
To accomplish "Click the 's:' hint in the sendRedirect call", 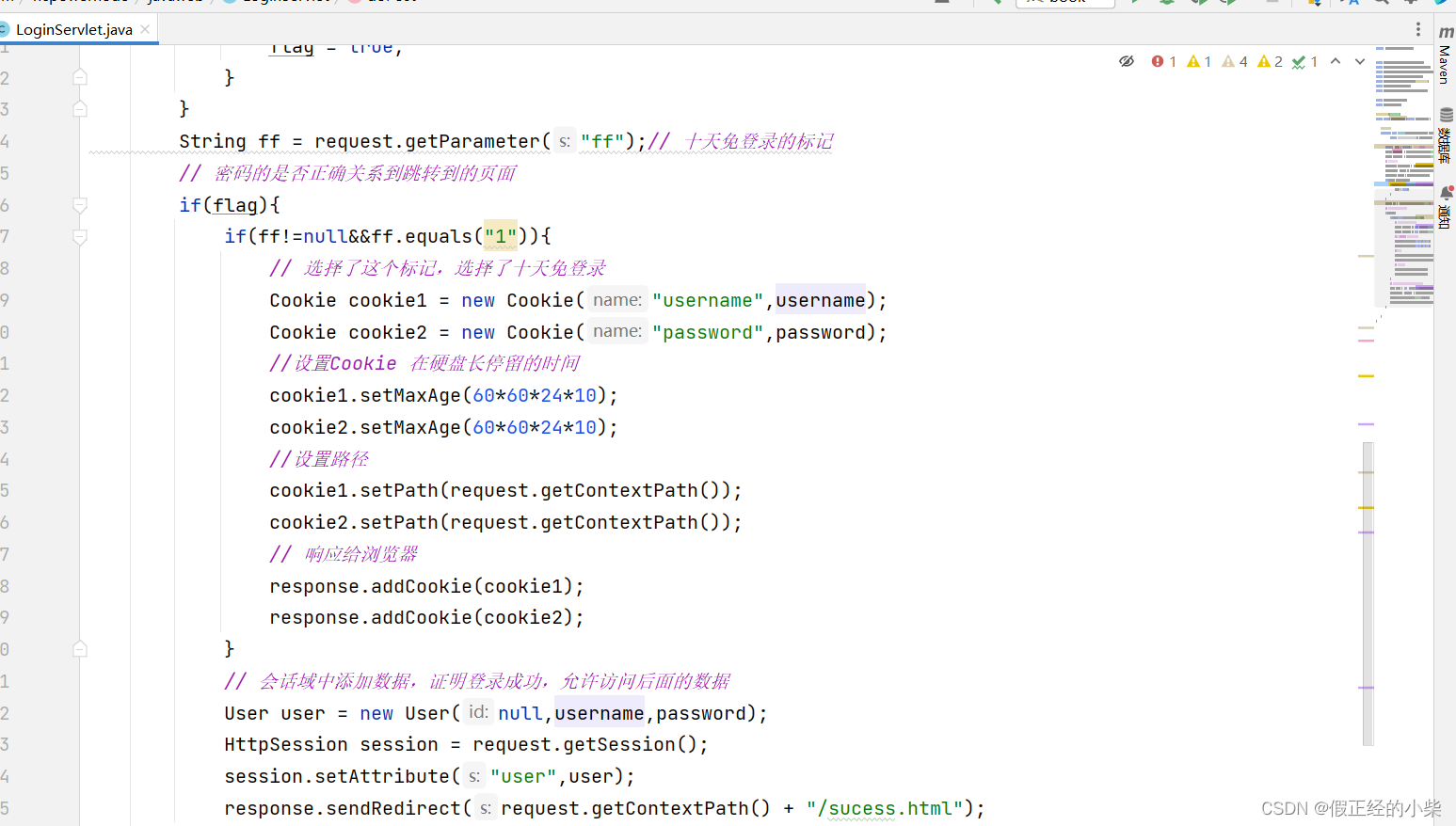I will point(485,809).
